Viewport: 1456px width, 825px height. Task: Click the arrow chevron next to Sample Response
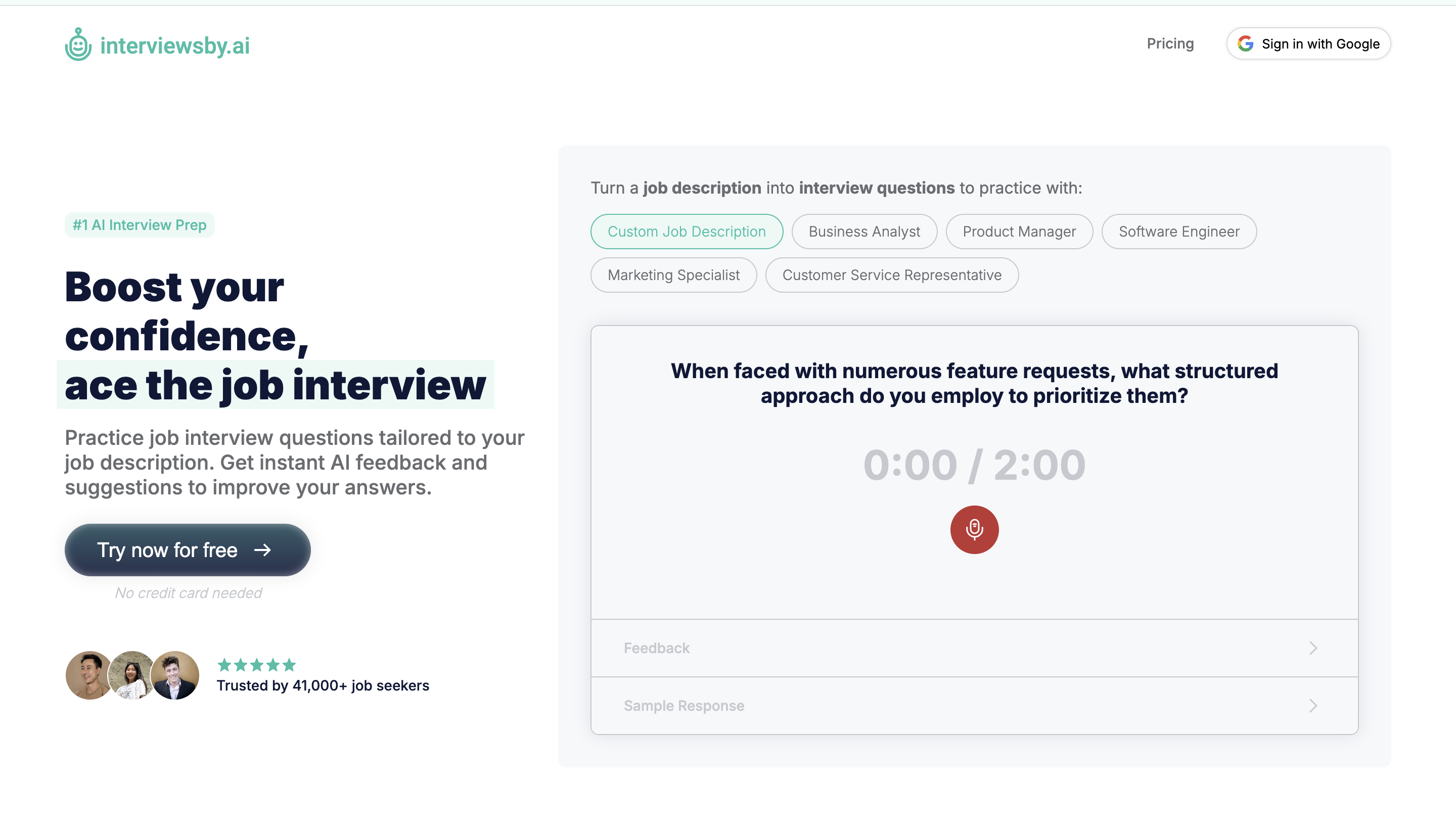[x=1313, y=706]
